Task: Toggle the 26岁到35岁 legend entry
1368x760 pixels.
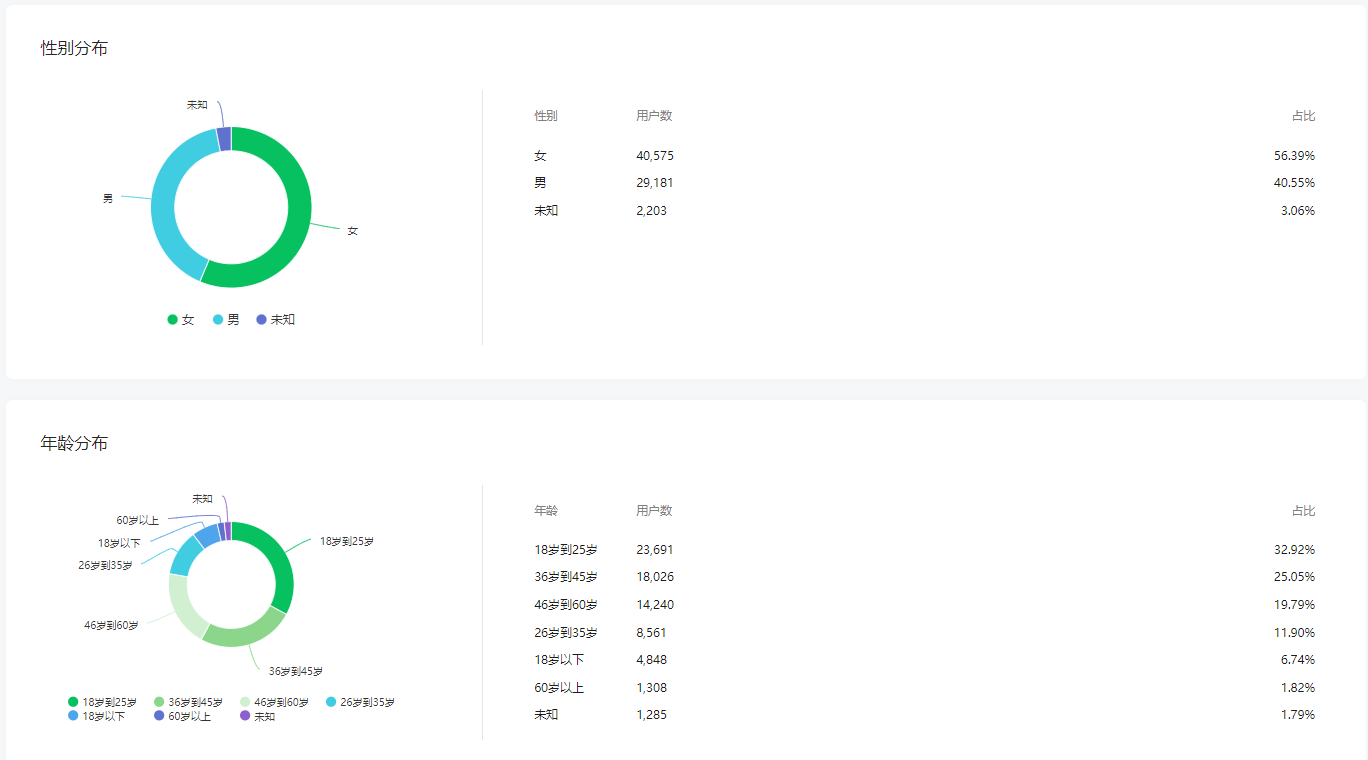Action: (x=360, y=702)
